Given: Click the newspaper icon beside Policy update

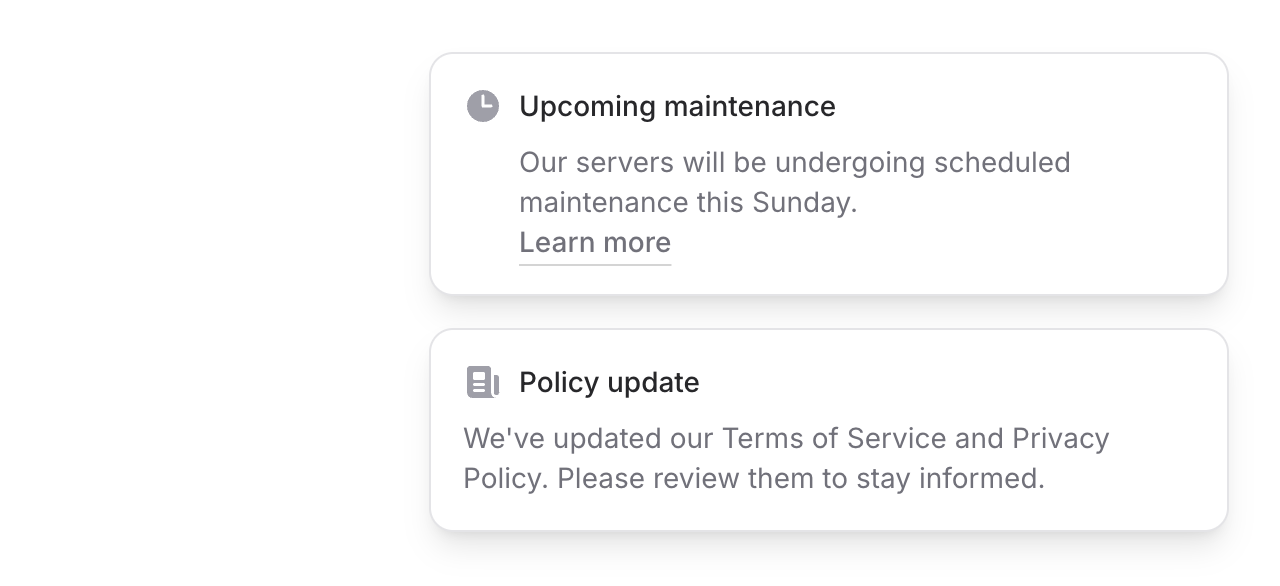Looking at the screenshot, I should click(483, 382).
